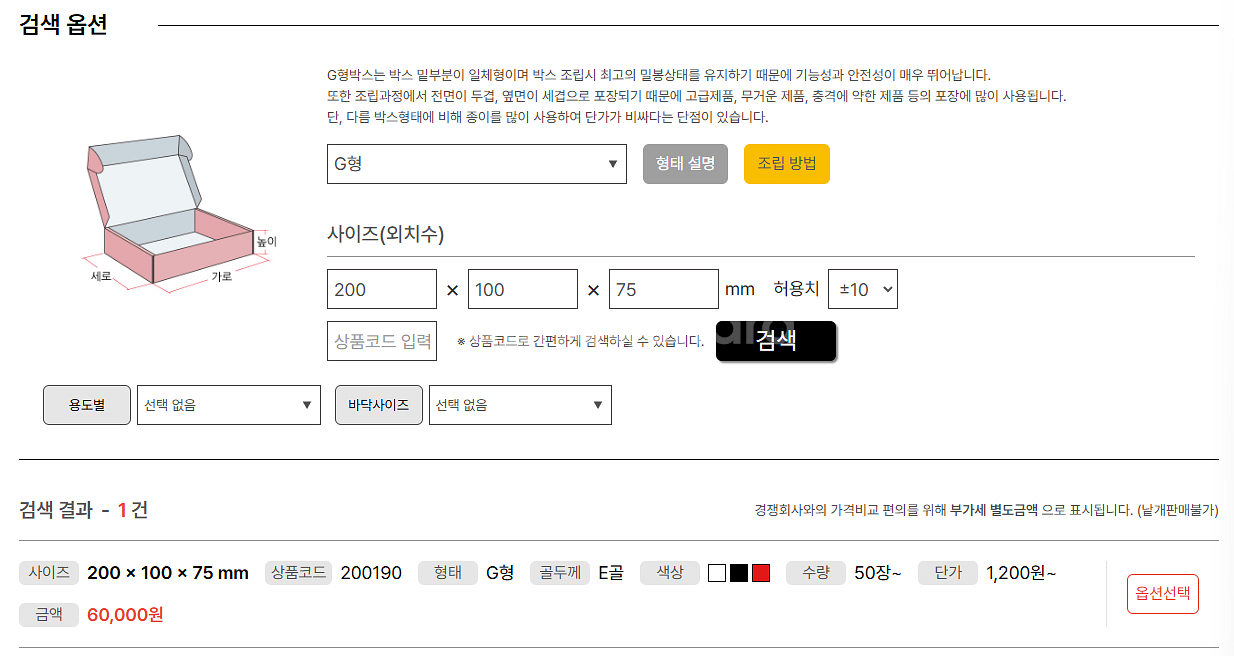Focus the depth field showing 100
Image resolution: width=1234 pixels, height=656 pixels.
[523, 289]
